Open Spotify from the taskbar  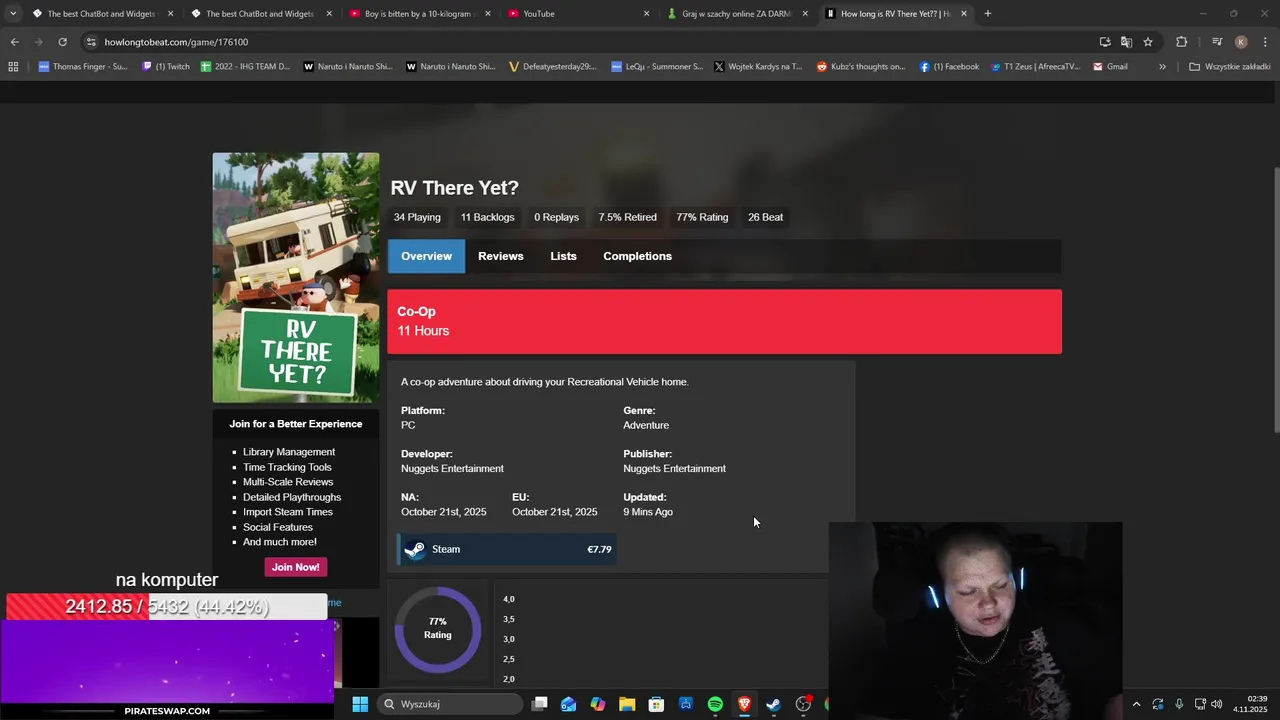coord(715,704)
